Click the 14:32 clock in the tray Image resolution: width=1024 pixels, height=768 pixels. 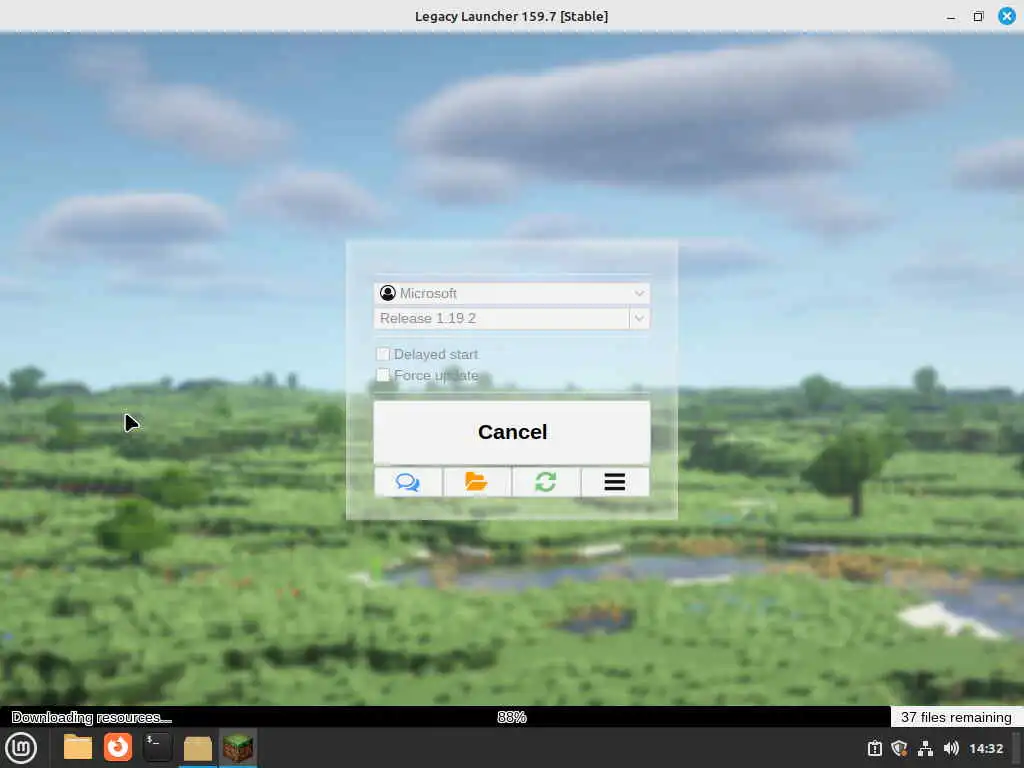coord(985,748)
